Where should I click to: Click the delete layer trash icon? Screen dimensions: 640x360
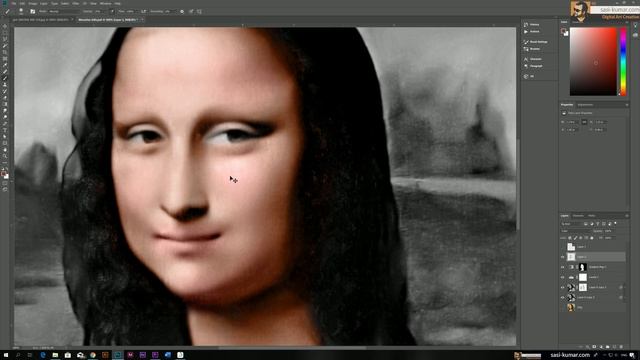point(621,347)
